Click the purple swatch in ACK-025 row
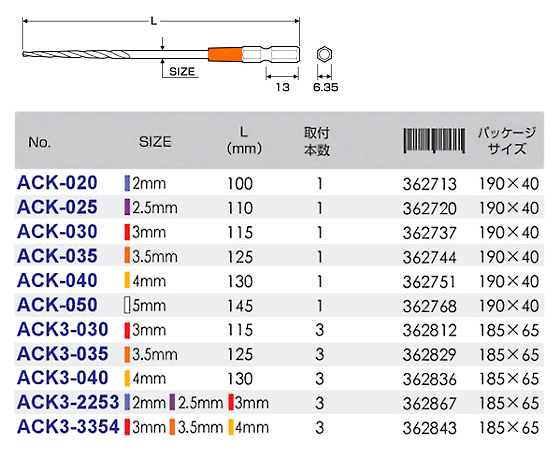The image size is (560, 450). [127, 208]
